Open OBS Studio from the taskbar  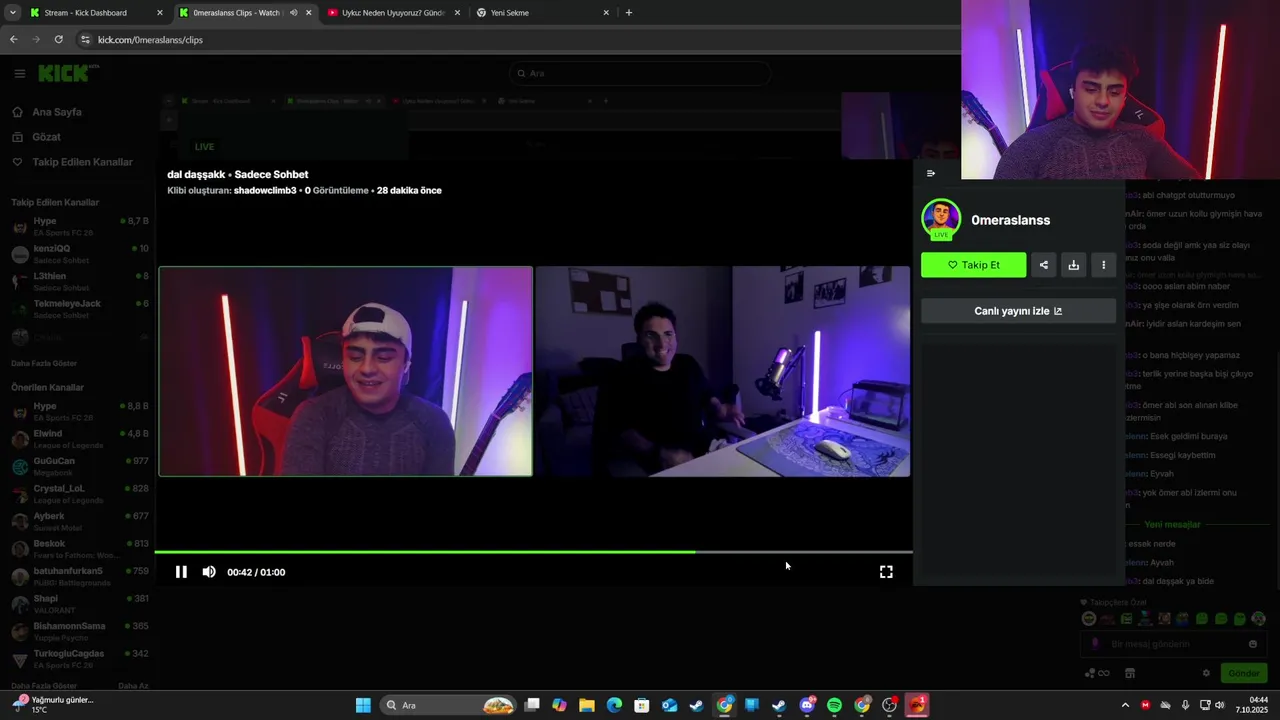click(x=890, y=705)
